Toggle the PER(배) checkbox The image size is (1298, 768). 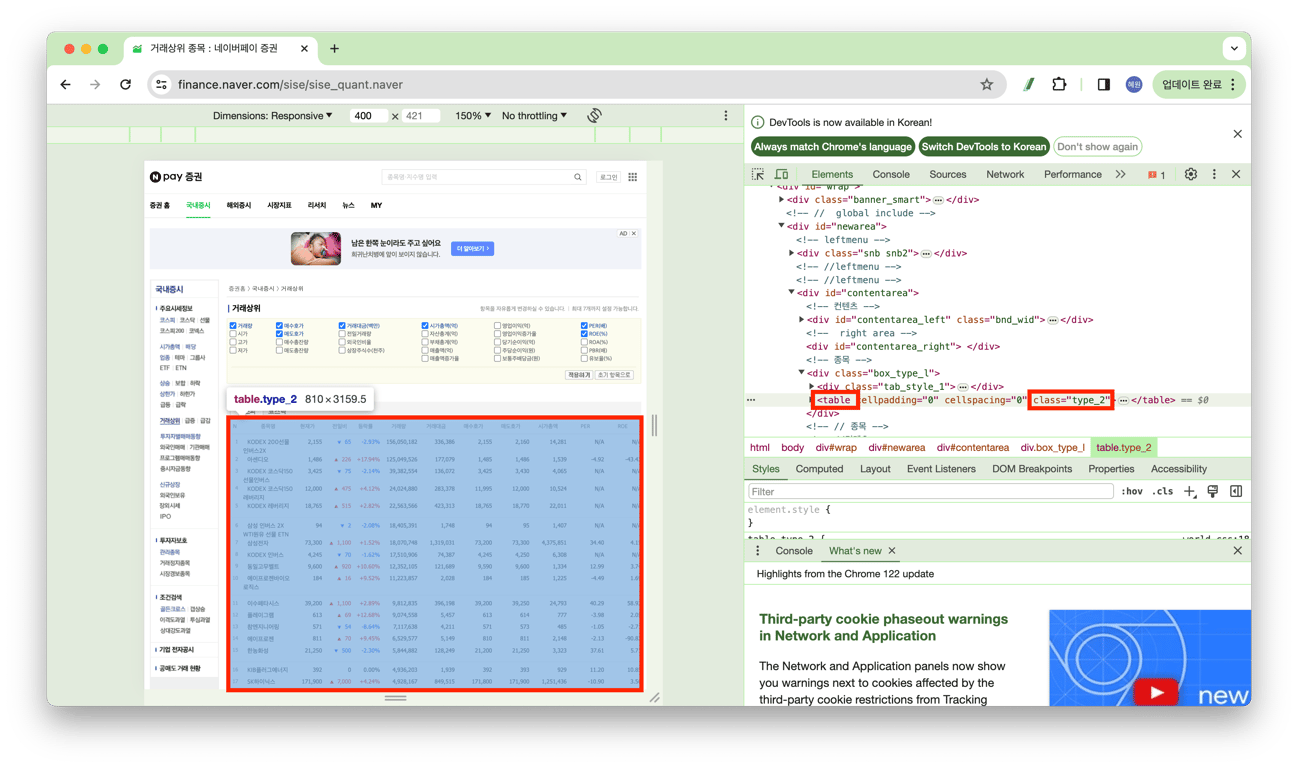coord(584,326)
